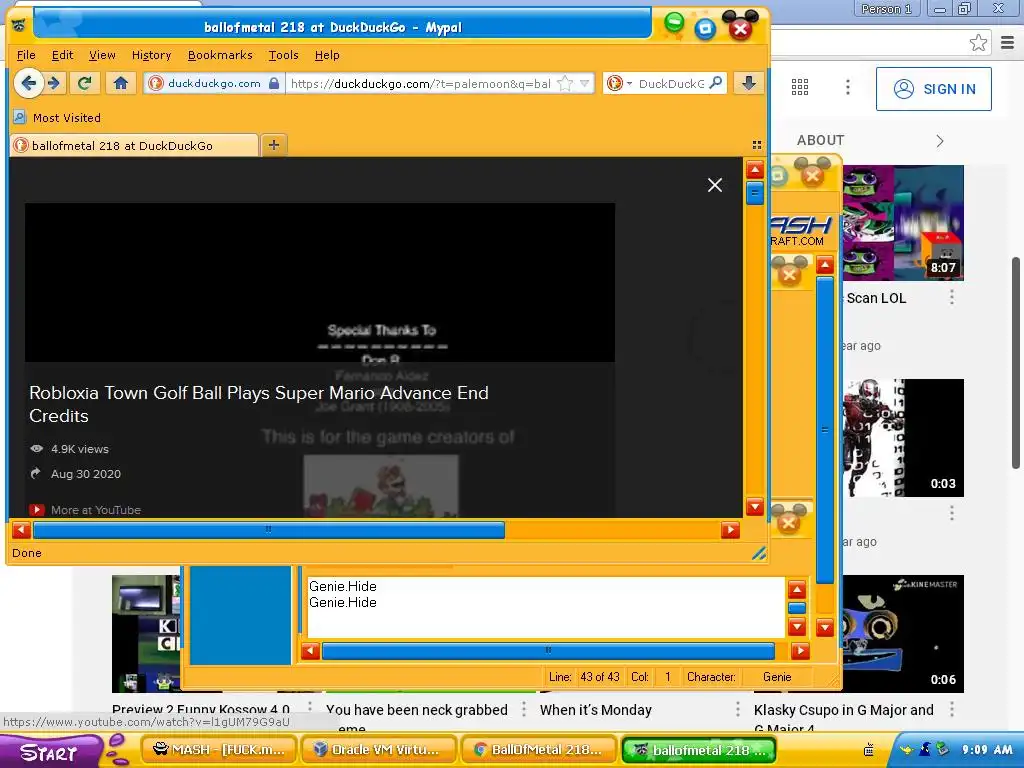Open a new tab with plus button
Image resolution: width=1024 pixels, height=768 pixels.
tap(274, 145)
